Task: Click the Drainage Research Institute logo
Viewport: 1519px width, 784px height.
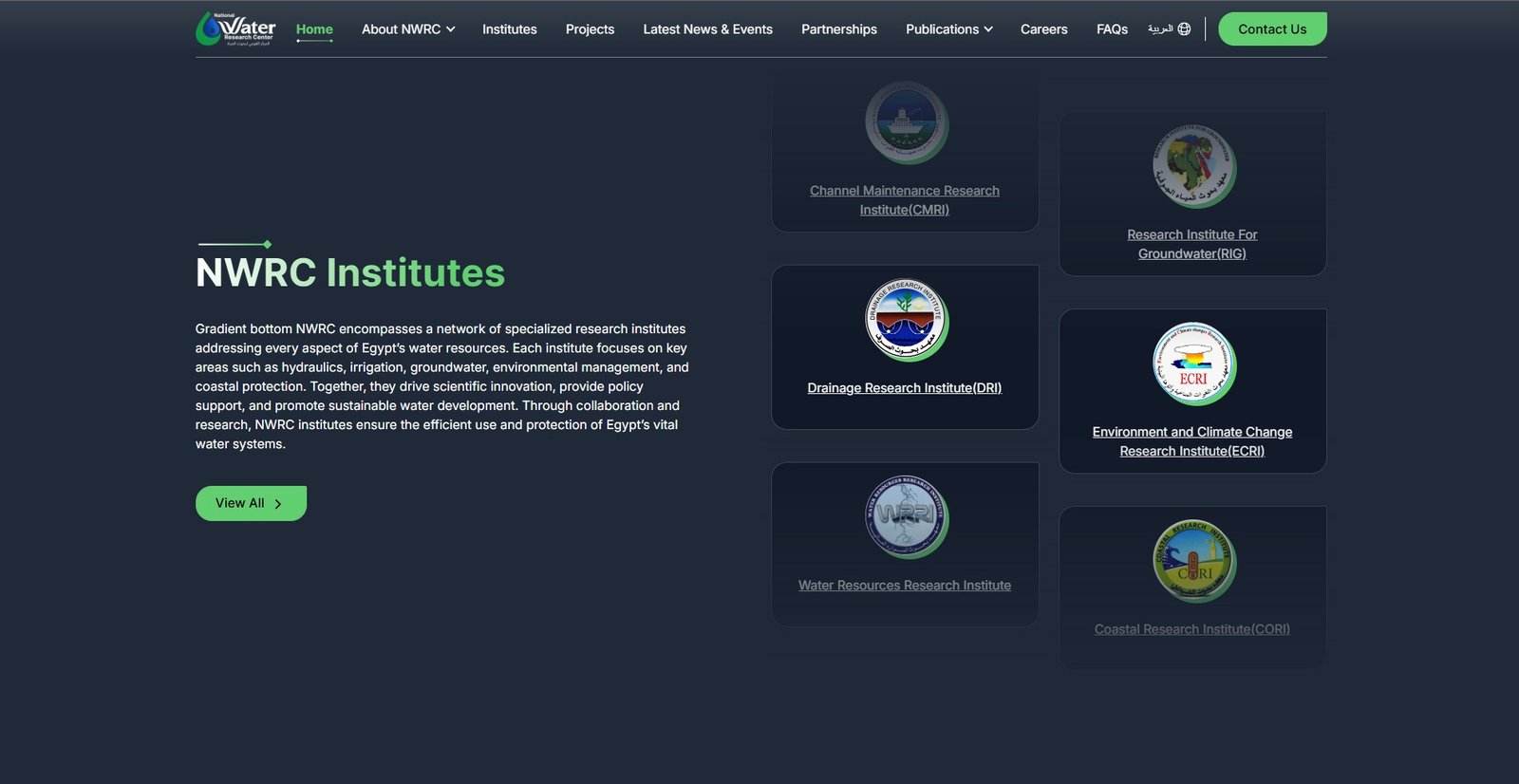Action: pyautogui.click(x=906, y=319)
